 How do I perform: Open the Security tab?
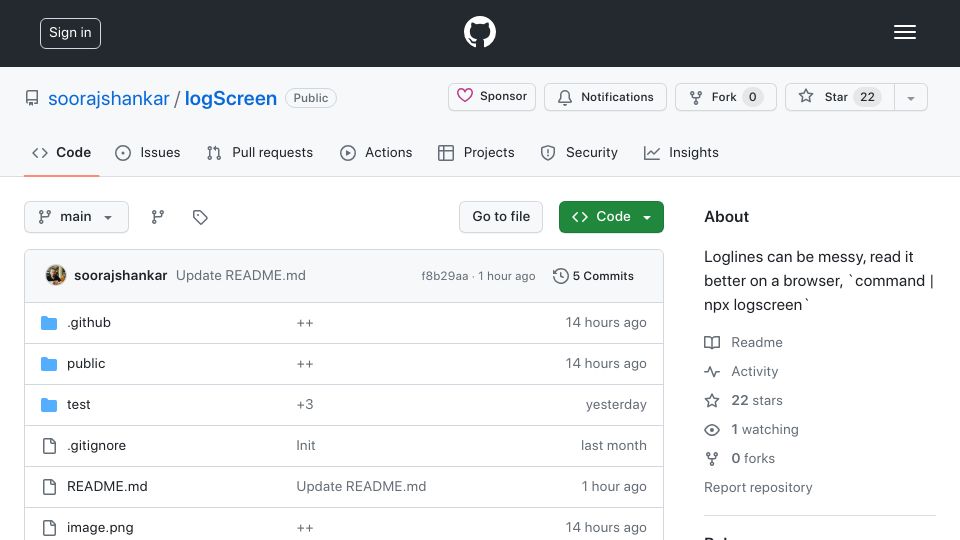pyautogui.click(x=579, y=152)
